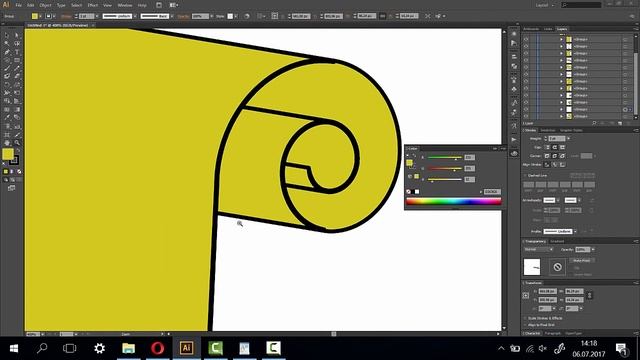Screen dimensions: 640x360
Task: Open the Effect menu
Action: (x=93, y=5)
